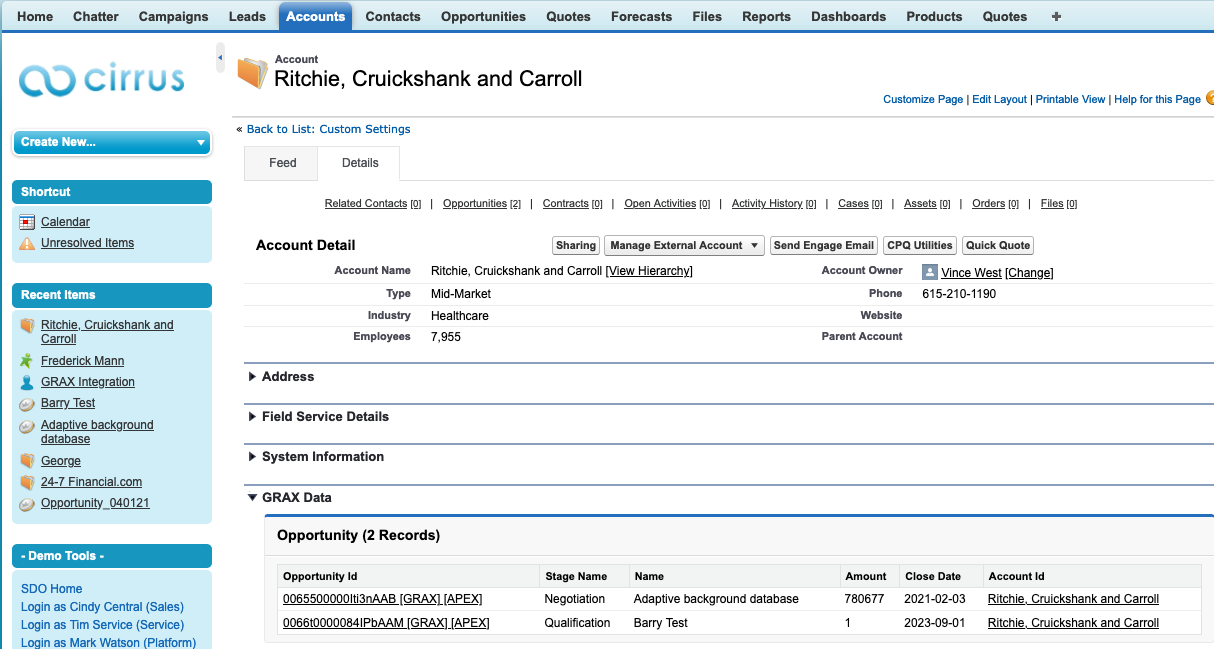
Task: Click the Amount value 780677
Action: (x=865, y=599)
